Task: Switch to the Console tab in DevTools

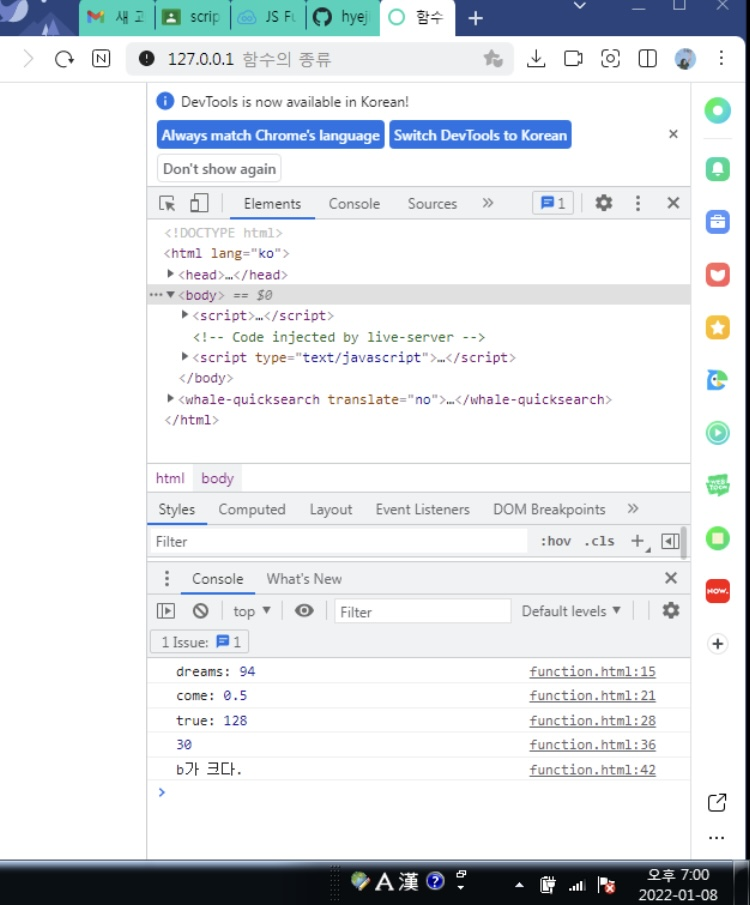Action: pyautogui.click(x=354, y=204)
